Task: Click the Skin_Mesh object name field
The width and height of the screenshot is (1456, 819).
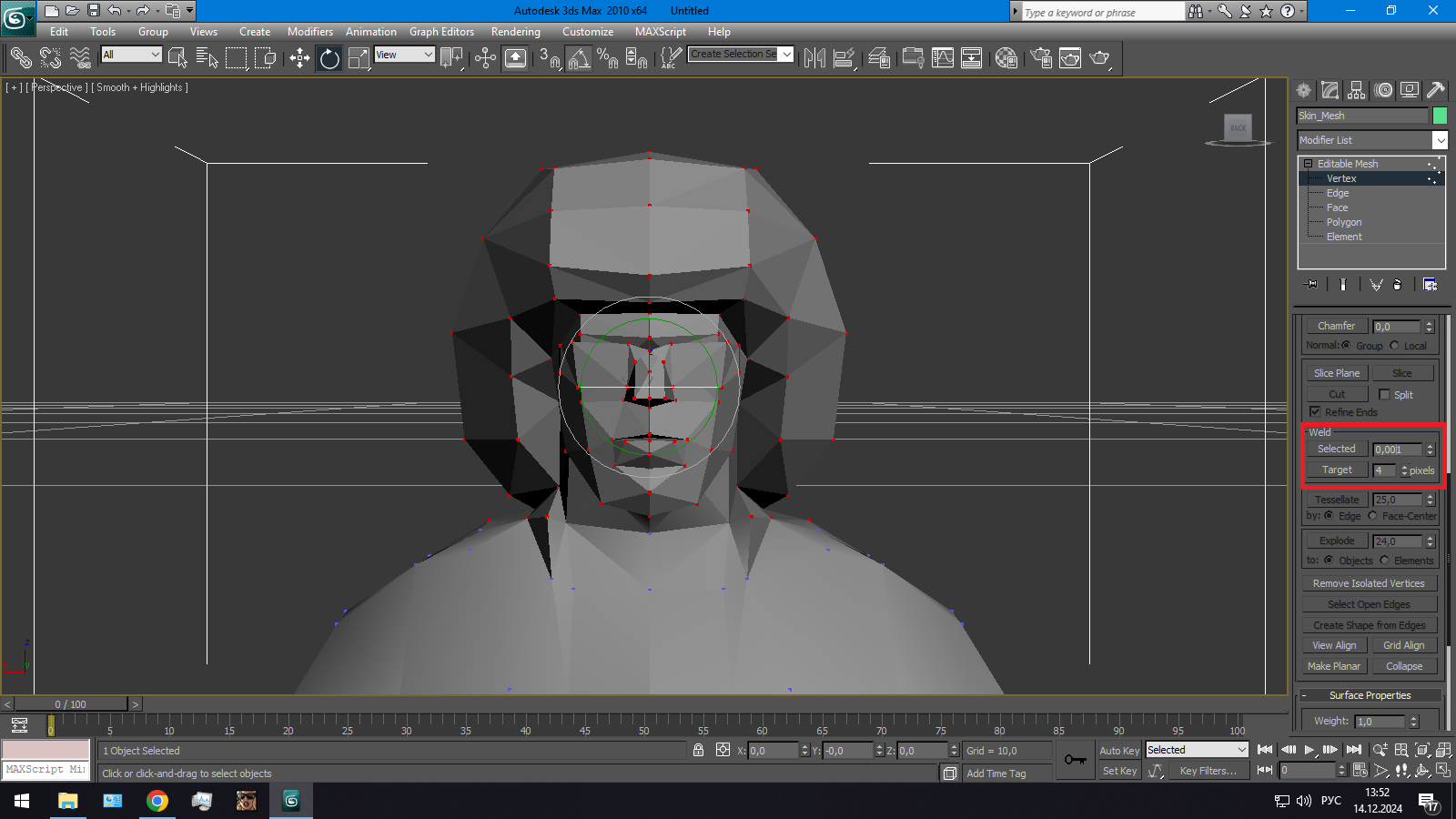Action: point(1361,116)
